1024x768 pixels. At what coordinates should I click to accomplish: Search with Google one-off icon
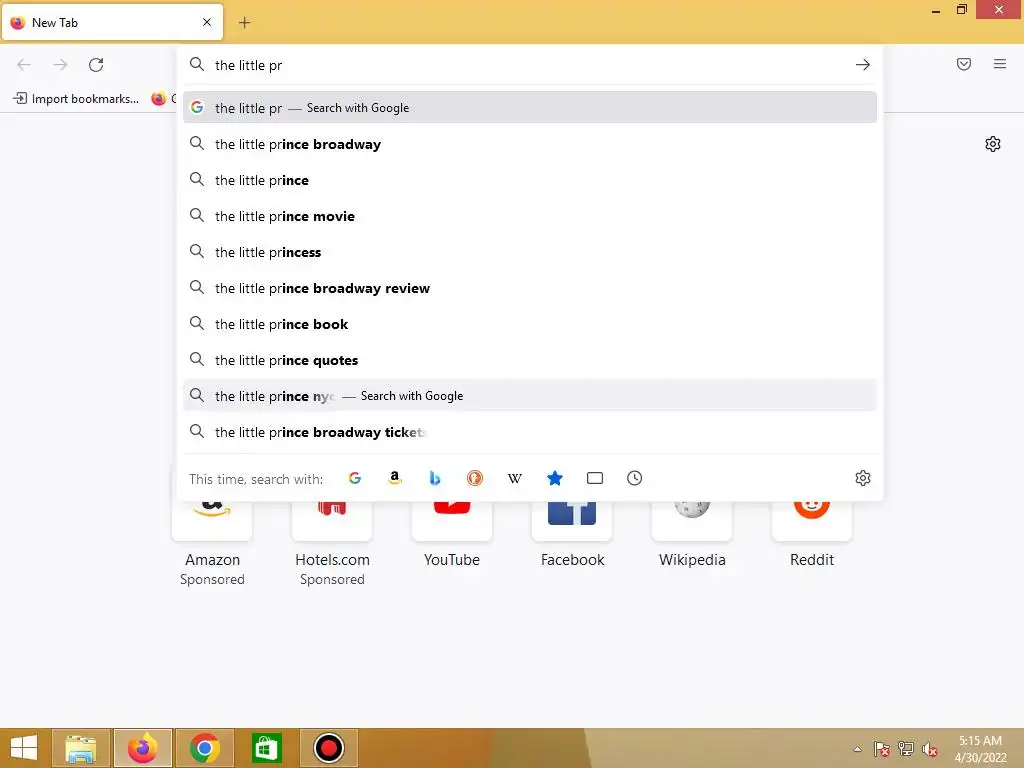coord(355,478)
